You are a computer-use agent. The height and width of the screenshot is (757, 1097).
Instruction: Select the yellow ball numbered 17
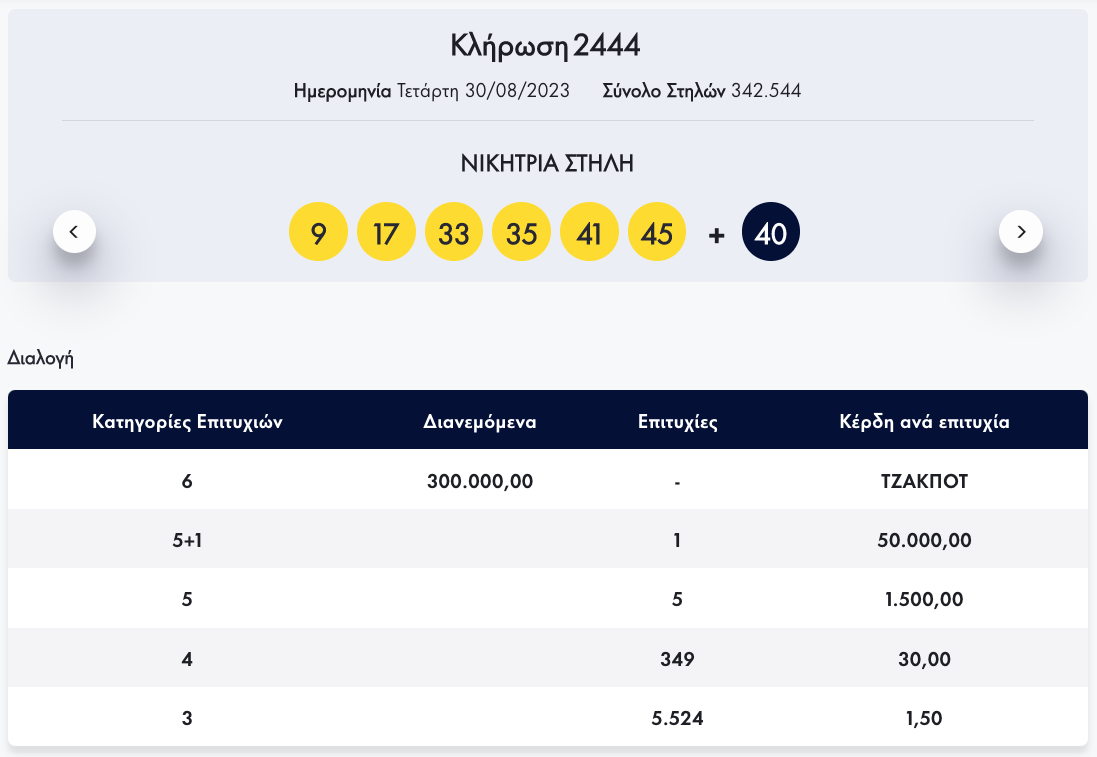386,234
